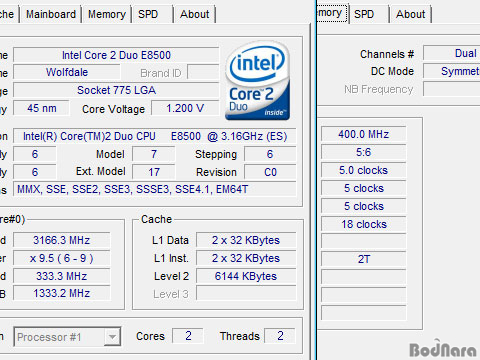Viewport: 480px width, 360px height.
Task: Click the BodNara watermark logo
Action: coord(443,349)
